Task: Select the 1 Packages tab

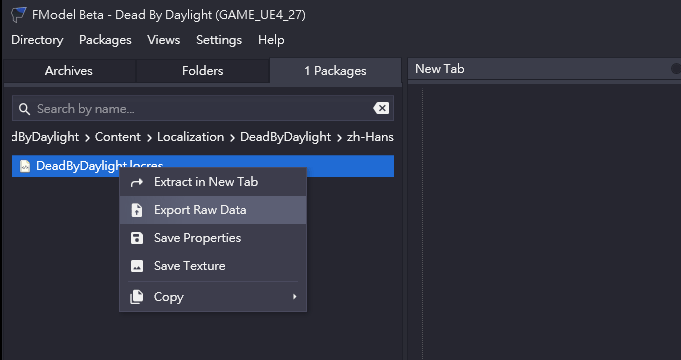Action: (335, 71)
